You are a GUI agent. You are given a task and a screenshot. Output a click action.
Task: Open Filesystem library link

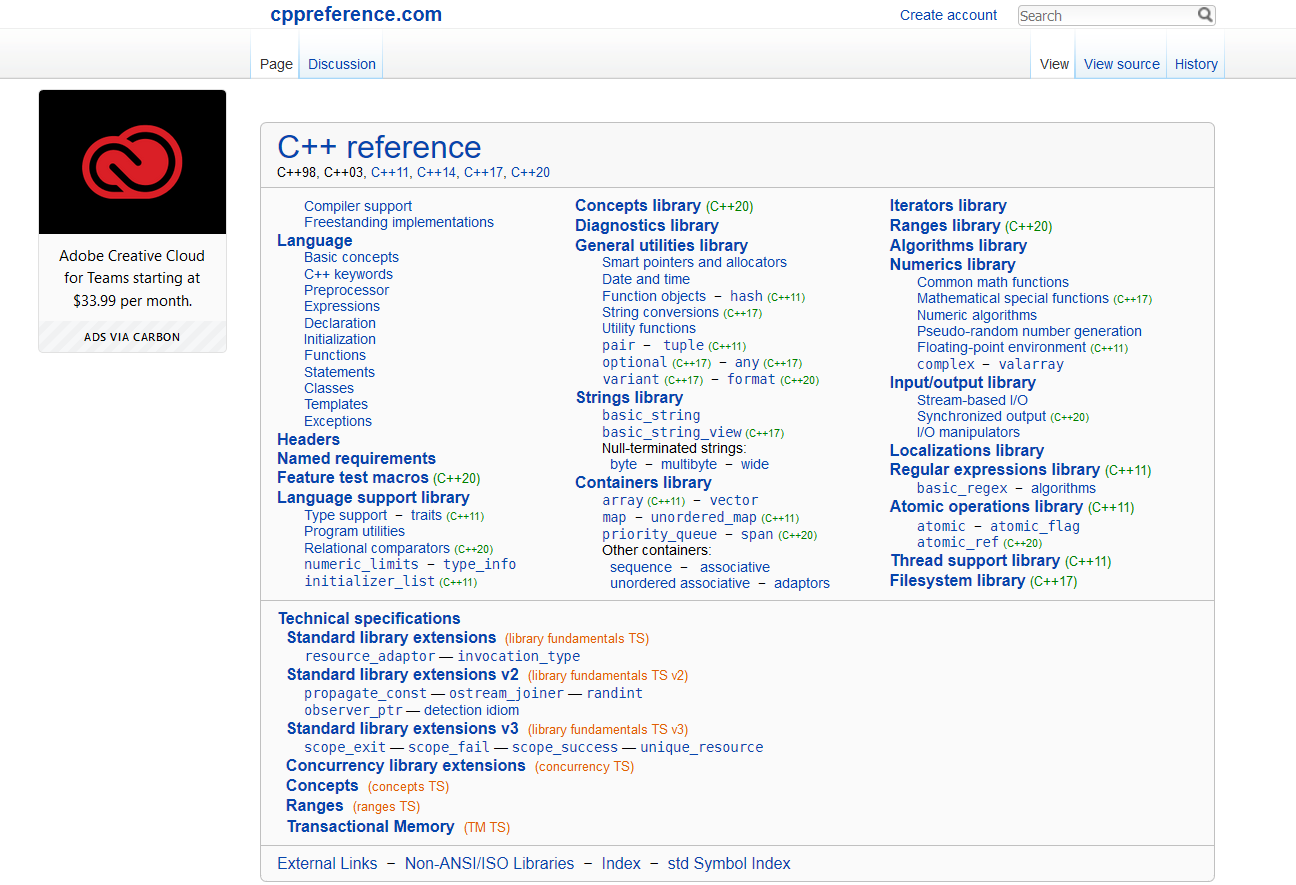point(957,580)
